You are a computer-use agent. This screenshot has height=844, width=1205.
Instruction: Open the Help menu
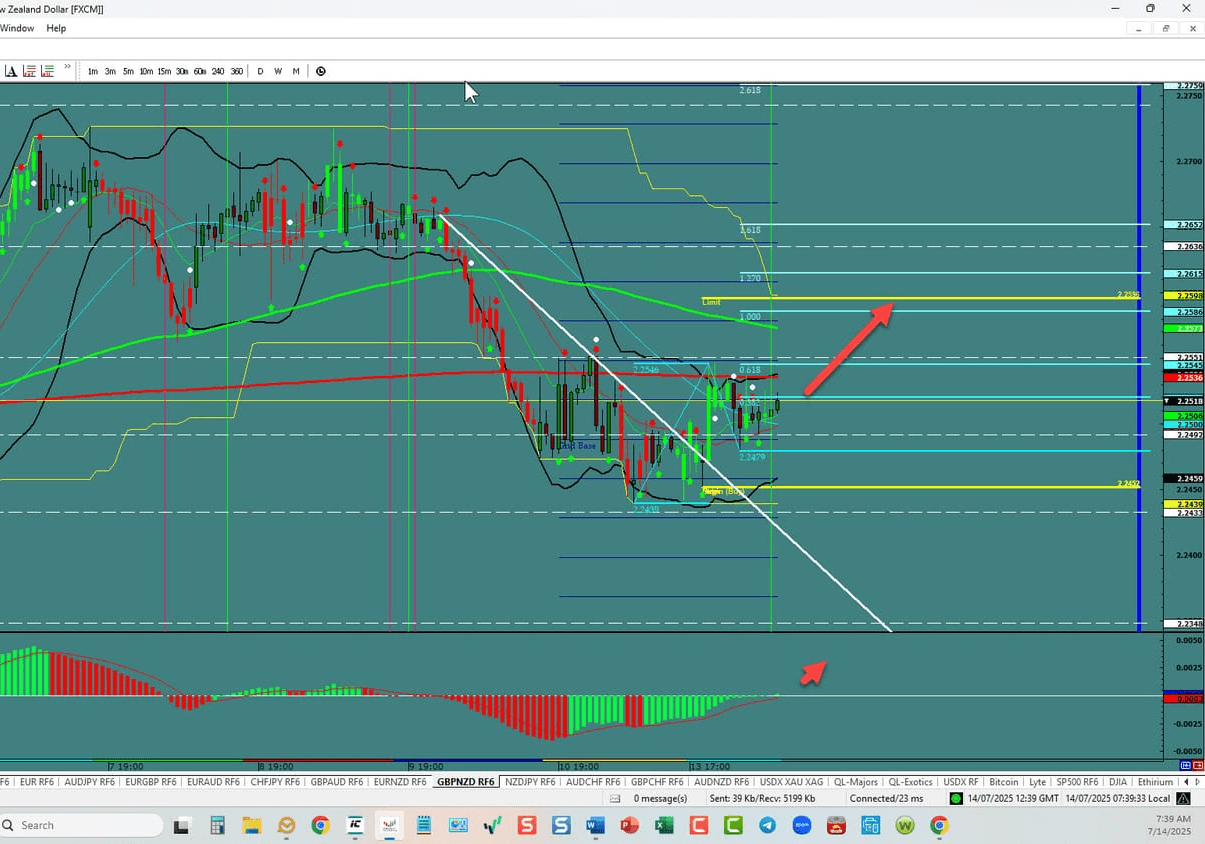(x=56, y=28)
